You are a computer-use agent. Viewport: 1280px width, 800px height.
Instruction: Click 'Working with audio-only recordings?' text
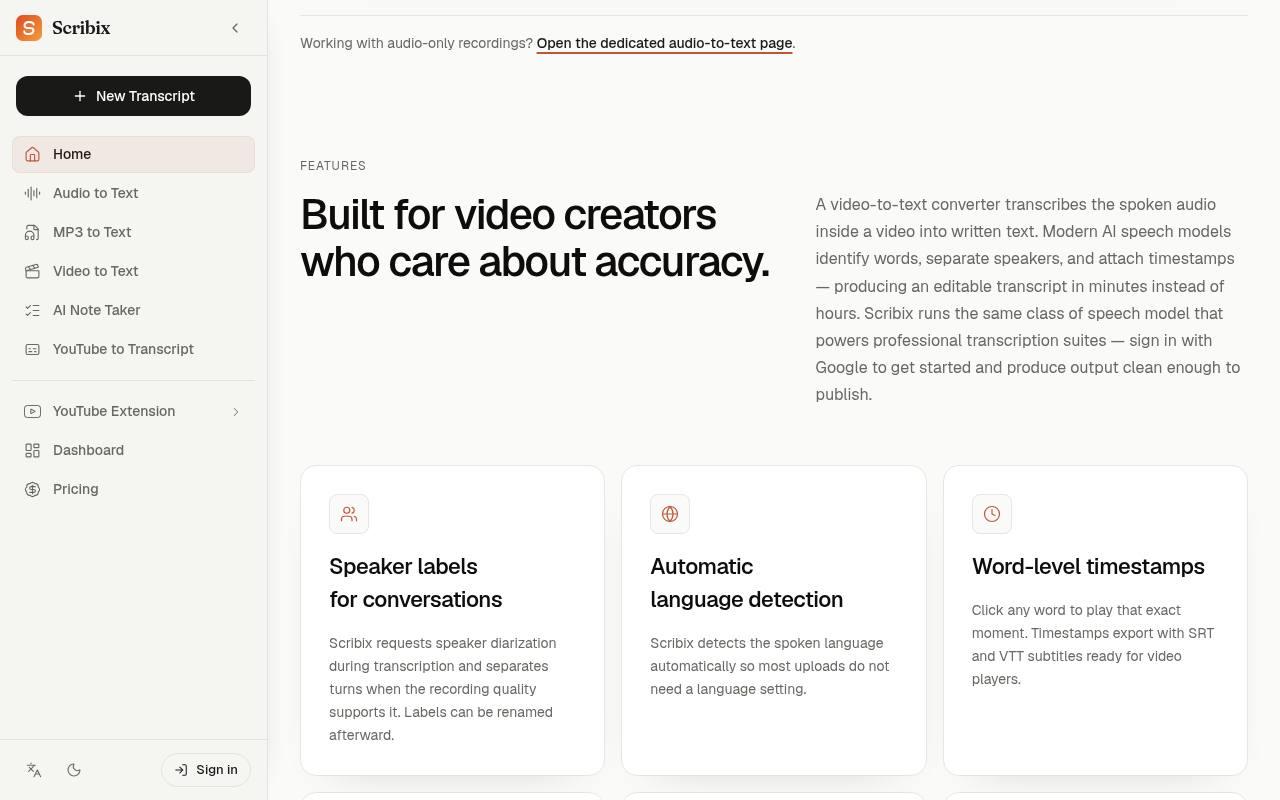click(x=416, y=43)
